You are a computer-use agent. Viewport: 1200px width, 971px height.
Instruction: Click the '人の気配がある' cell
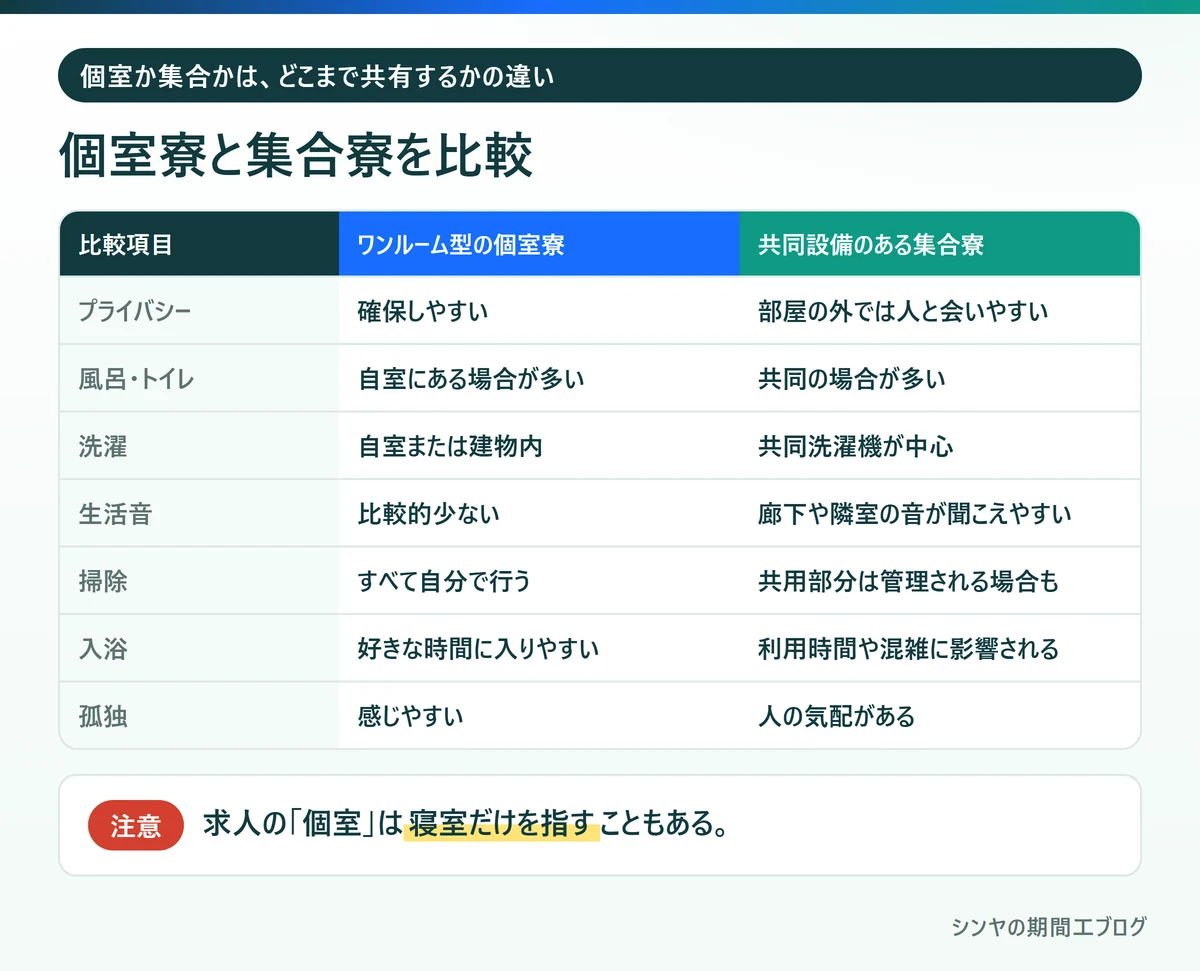pos(940,716)
